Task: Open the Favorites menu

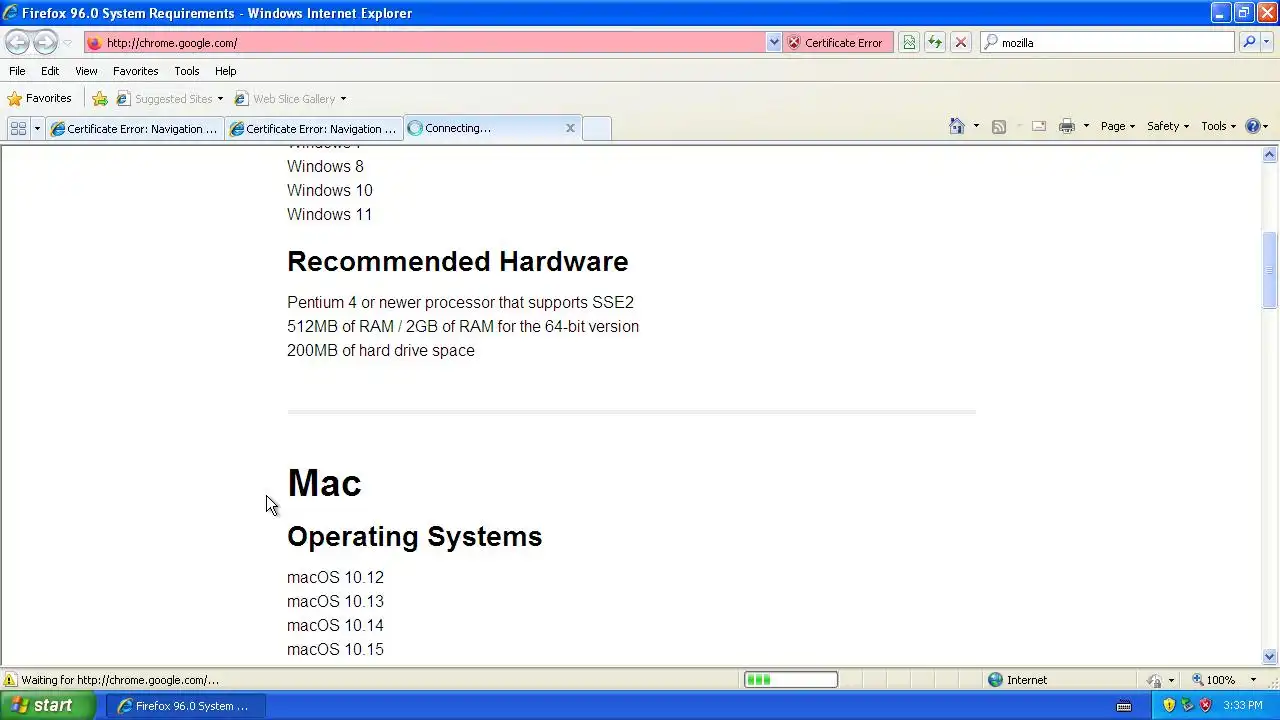Action: 135,71
